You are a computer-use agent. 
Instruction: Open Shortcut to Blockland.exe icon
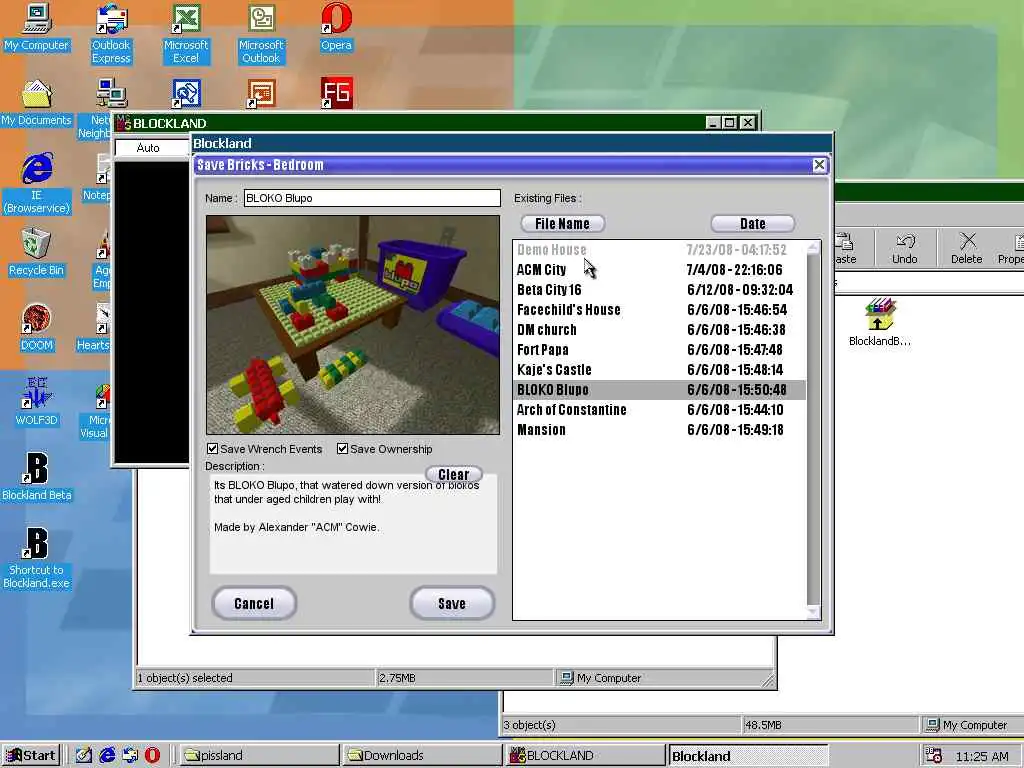pyautogui.click(x=37, y=558)
